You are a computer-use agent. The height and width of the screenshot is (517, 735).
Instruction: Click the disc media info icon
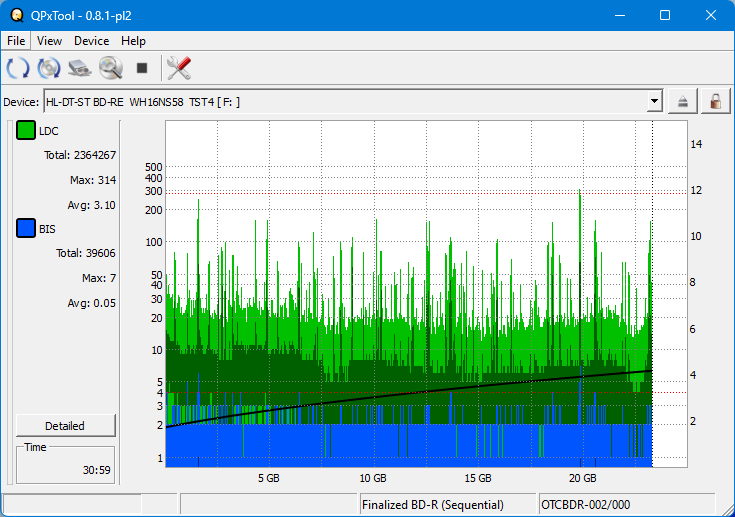point(49,68)
